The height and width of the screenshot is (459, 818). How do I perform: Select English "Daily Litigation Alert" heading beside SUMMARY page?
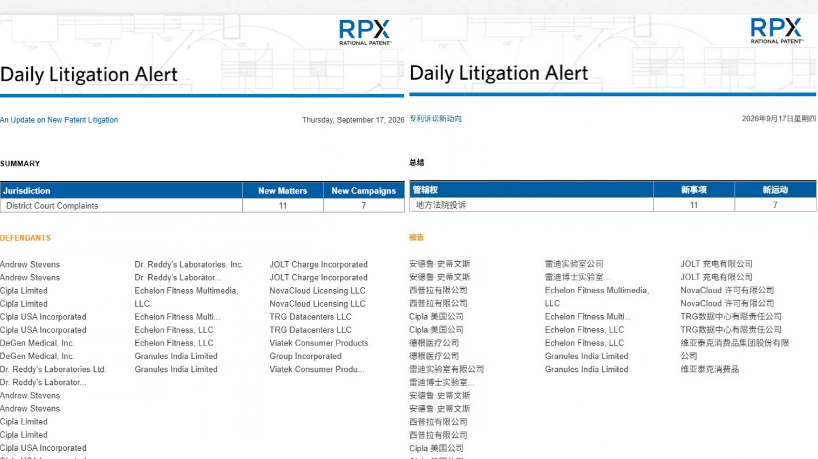(x=89, y=74)
